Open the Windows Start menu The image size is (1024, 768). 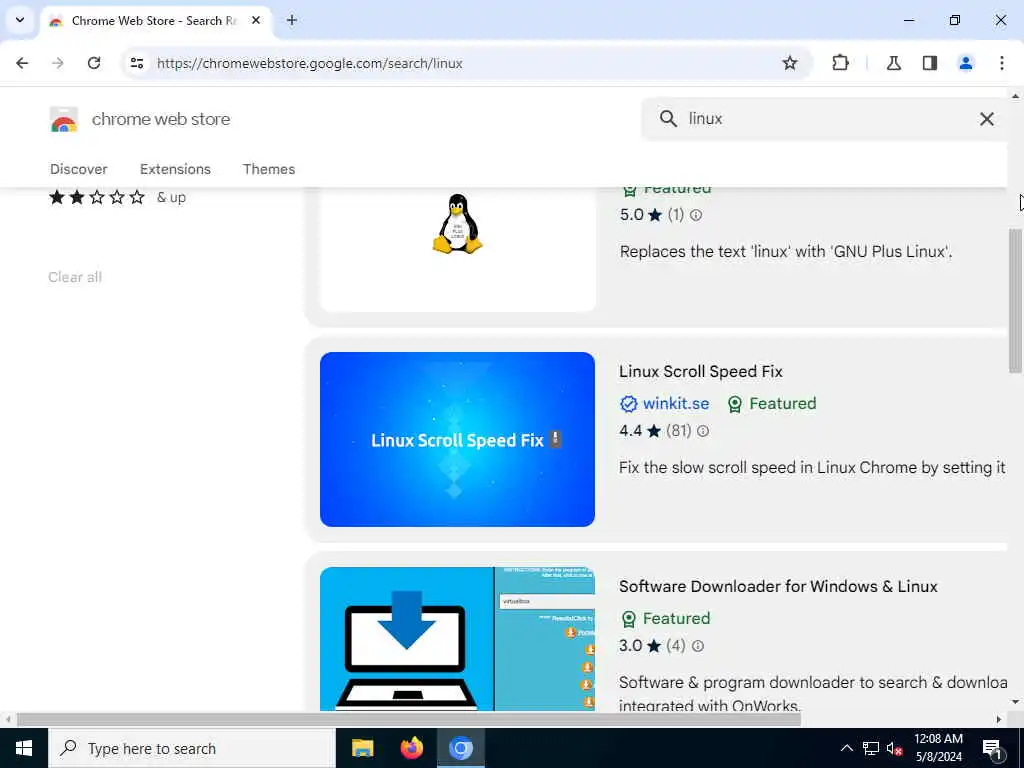[x=24, y=748]
